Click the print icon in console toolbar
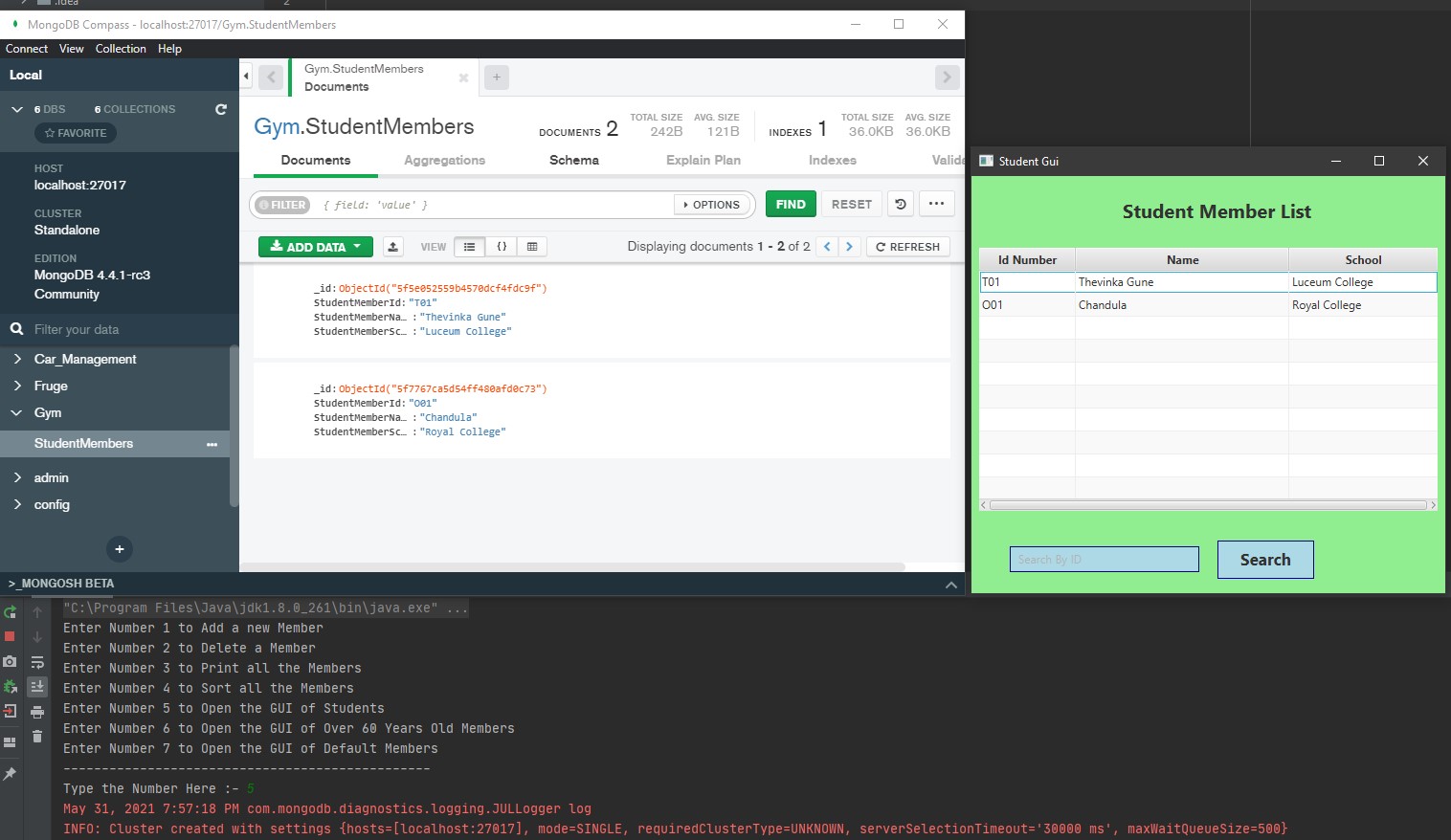Viewport: 1451px width, 840px height. tap(37, 712)
